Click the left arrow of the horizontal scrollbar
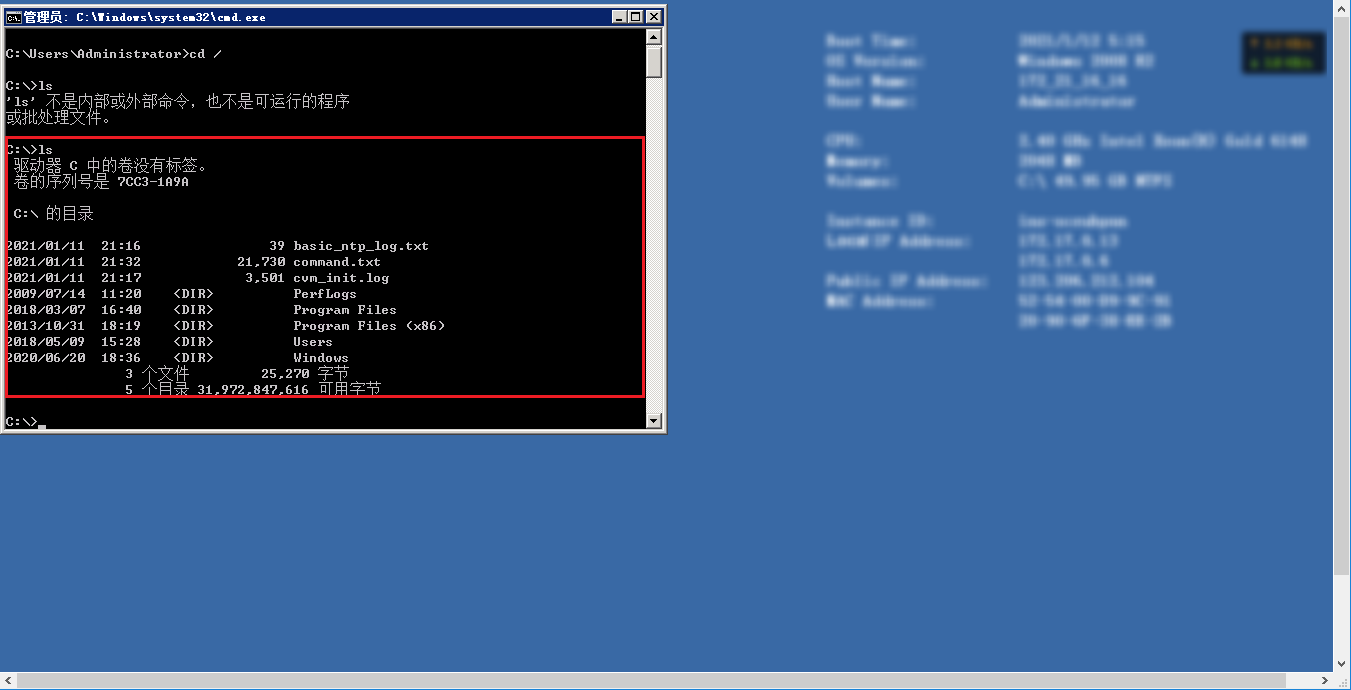Viewport: 1351px width, 690px height. coord(8,682)
